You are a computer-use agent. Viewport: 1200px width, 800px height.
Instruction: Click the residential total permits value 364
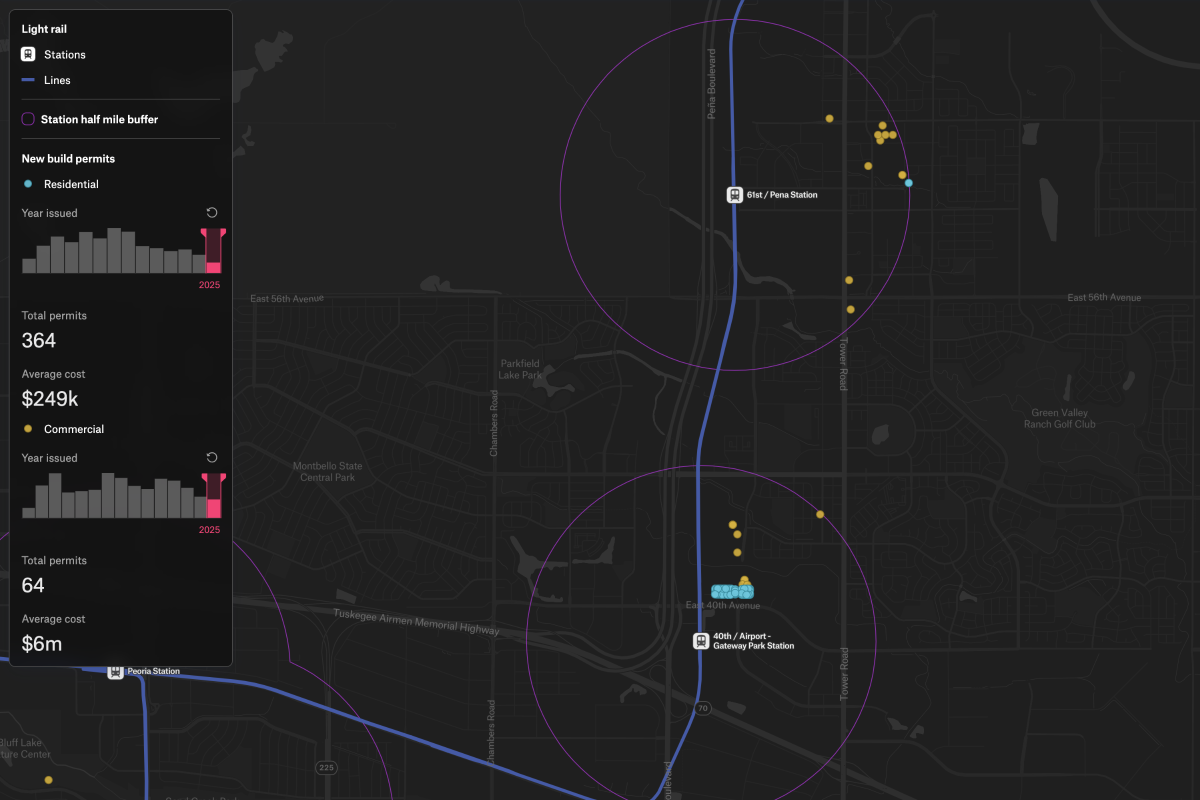(x=39, y=340)
